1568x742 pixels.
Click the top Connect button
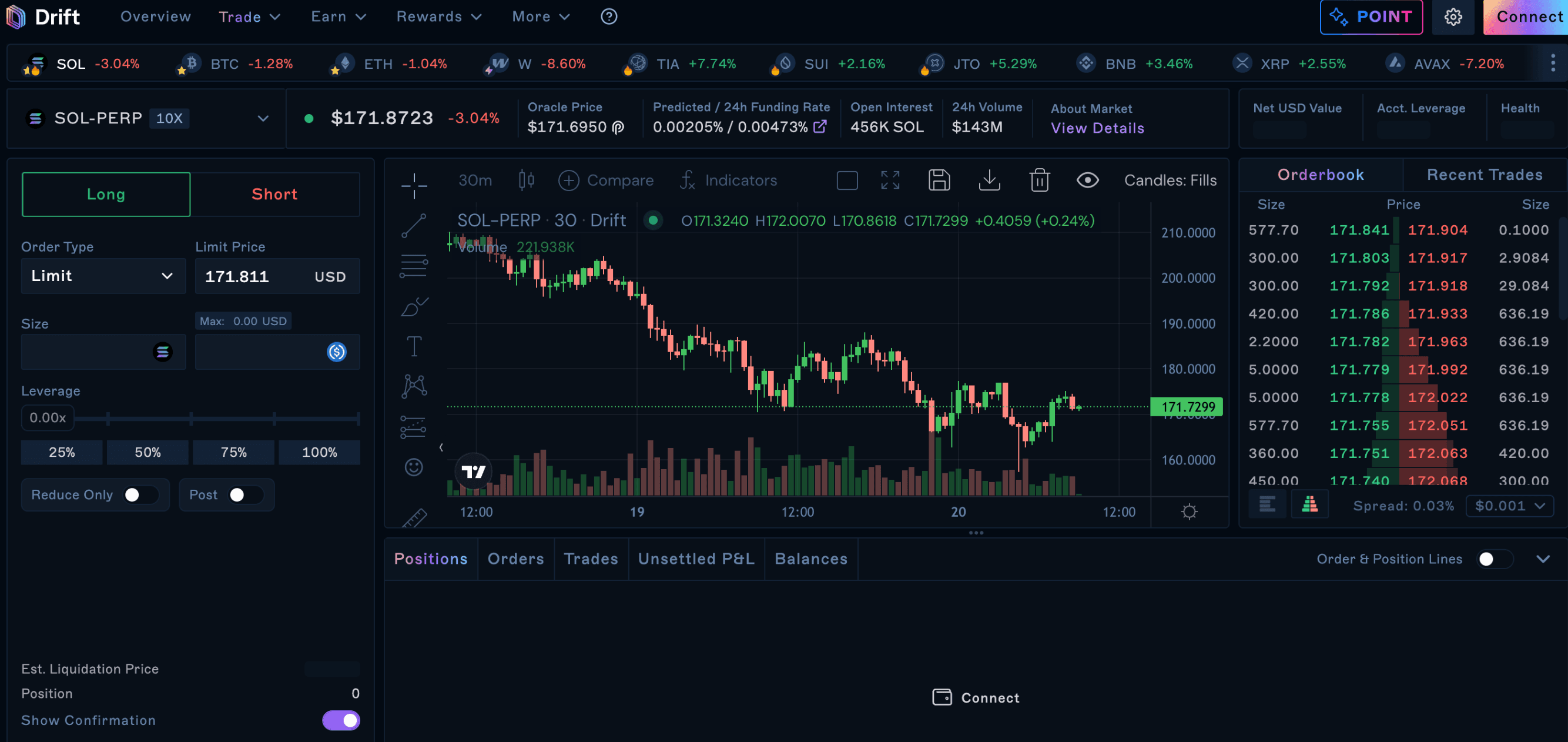pos(1526,17)
